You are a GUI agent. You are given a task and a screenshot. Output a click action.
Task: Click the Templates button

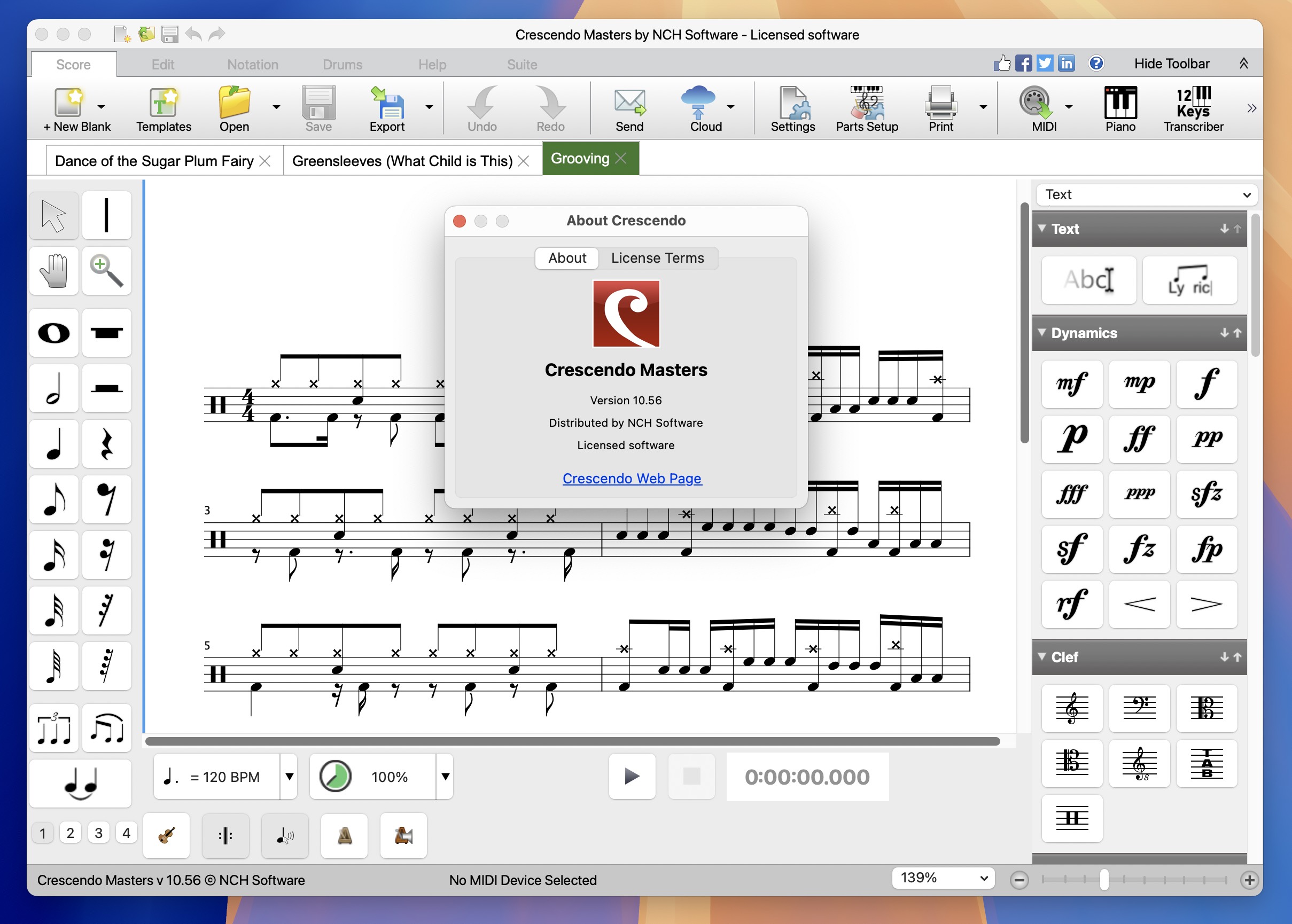(x=164, y=110)
